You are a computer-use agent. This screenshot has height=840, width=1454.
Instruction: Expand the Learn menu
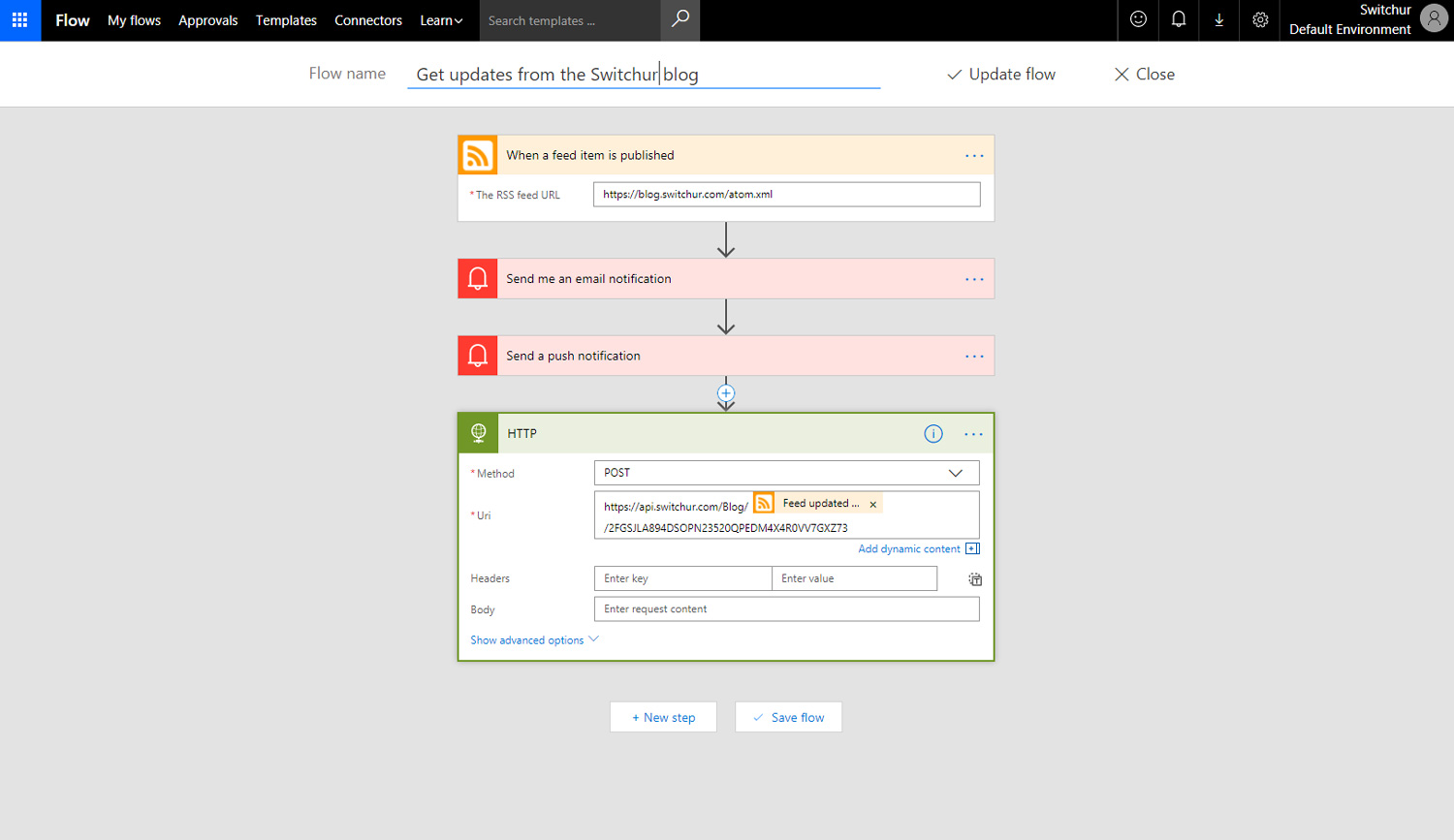pyautogui.click(x=441, y=20)
